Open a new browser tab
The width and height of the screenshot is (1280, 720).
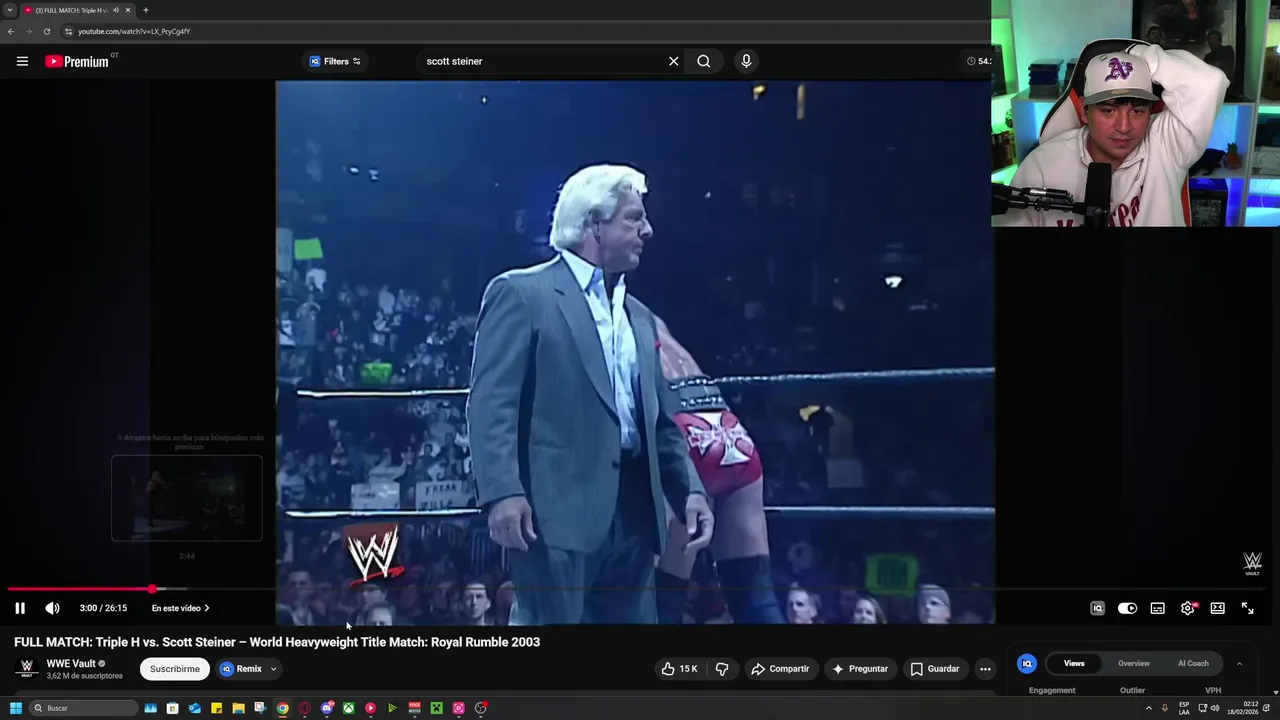pos(146,10)
